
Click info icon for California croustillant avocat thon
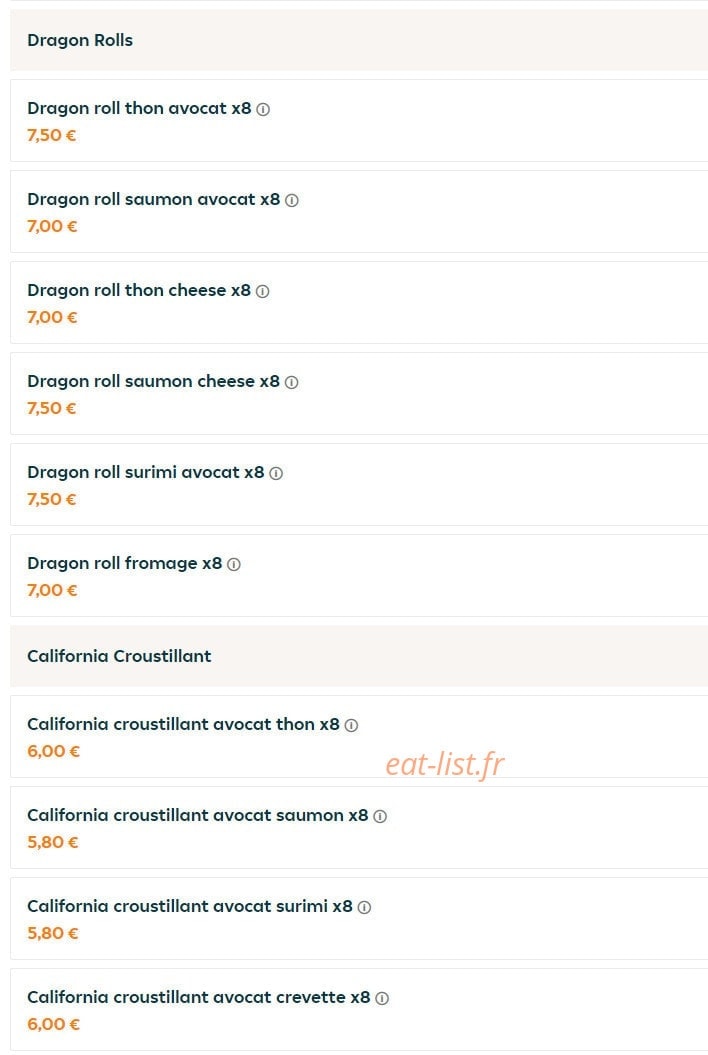click(351, 725)
